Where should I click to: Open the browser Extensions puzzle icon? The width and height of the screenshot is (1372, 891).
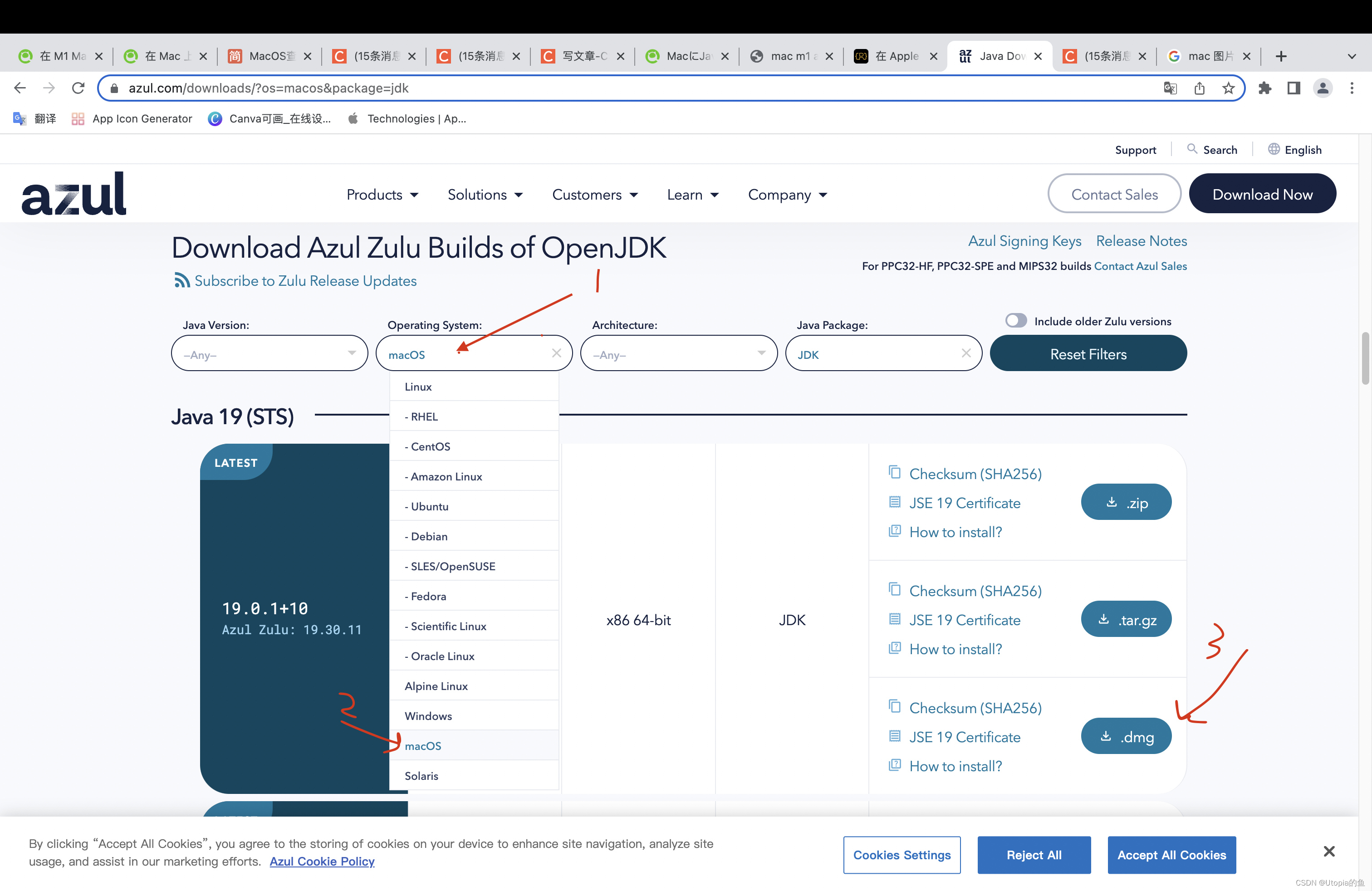(1265, 88)
